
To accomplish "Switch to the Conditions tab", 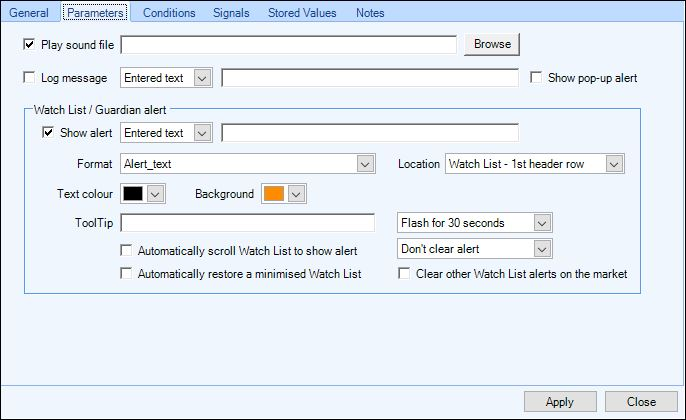I will point(169,13).
